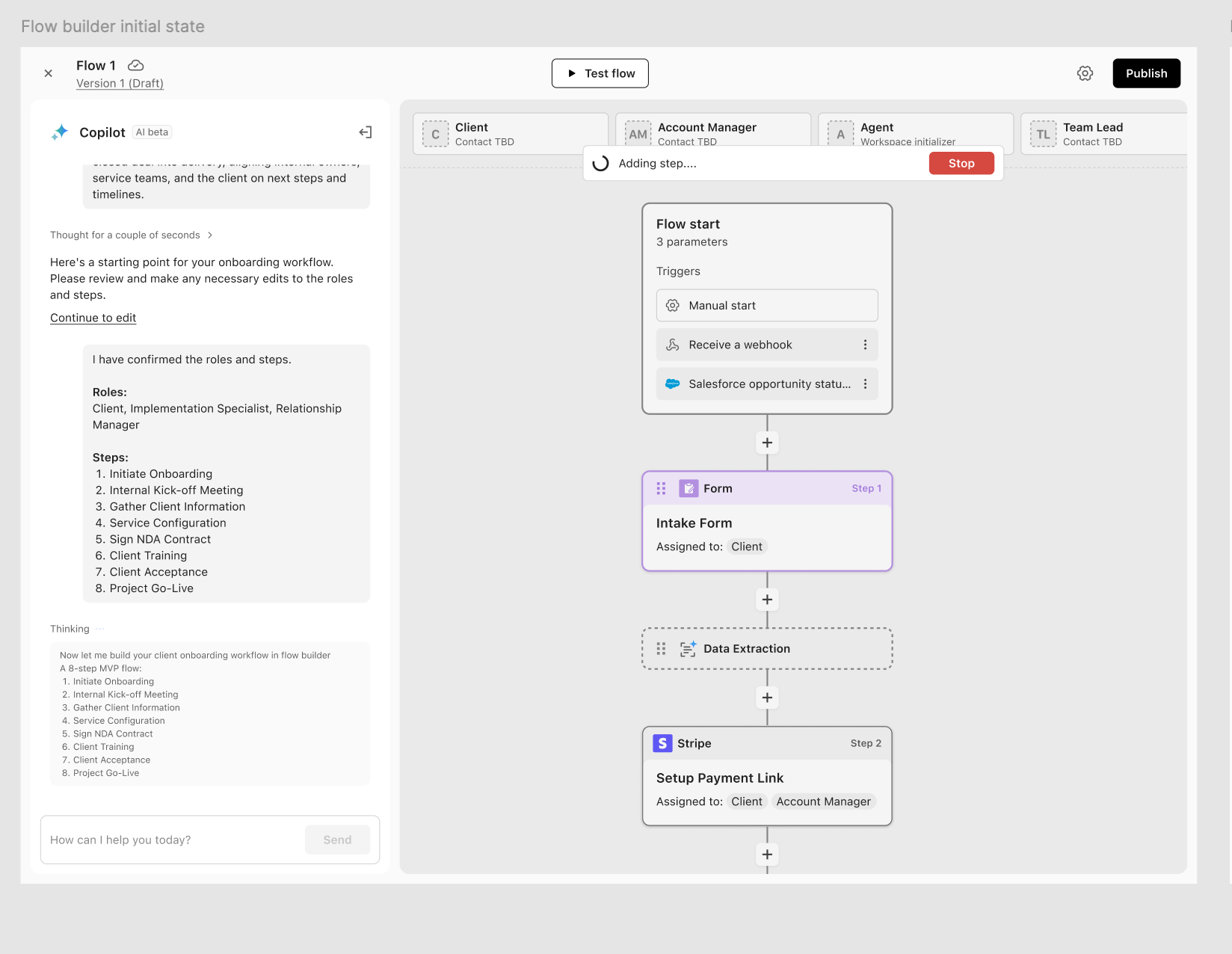Screen dimensions: 1232x954
Task: Click the drag handle on the Form step
Action: [661, 488]
